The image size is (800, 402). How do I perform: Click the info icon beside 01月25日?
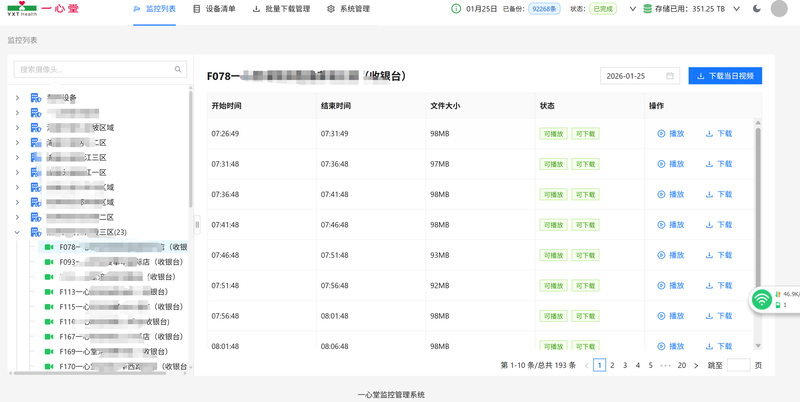[456, 9]
